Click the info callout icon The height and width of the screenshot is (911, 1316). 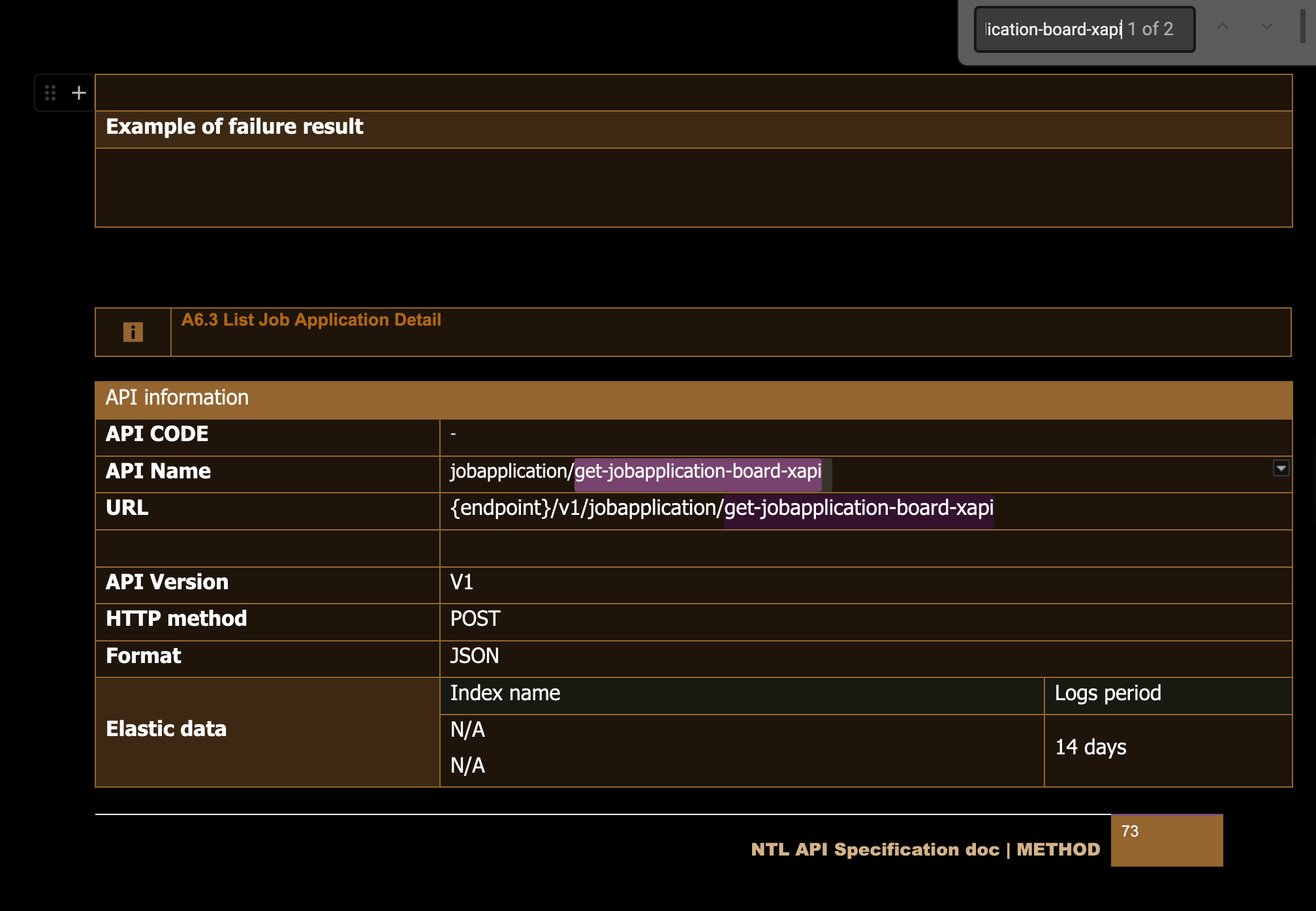pos(133,332)
